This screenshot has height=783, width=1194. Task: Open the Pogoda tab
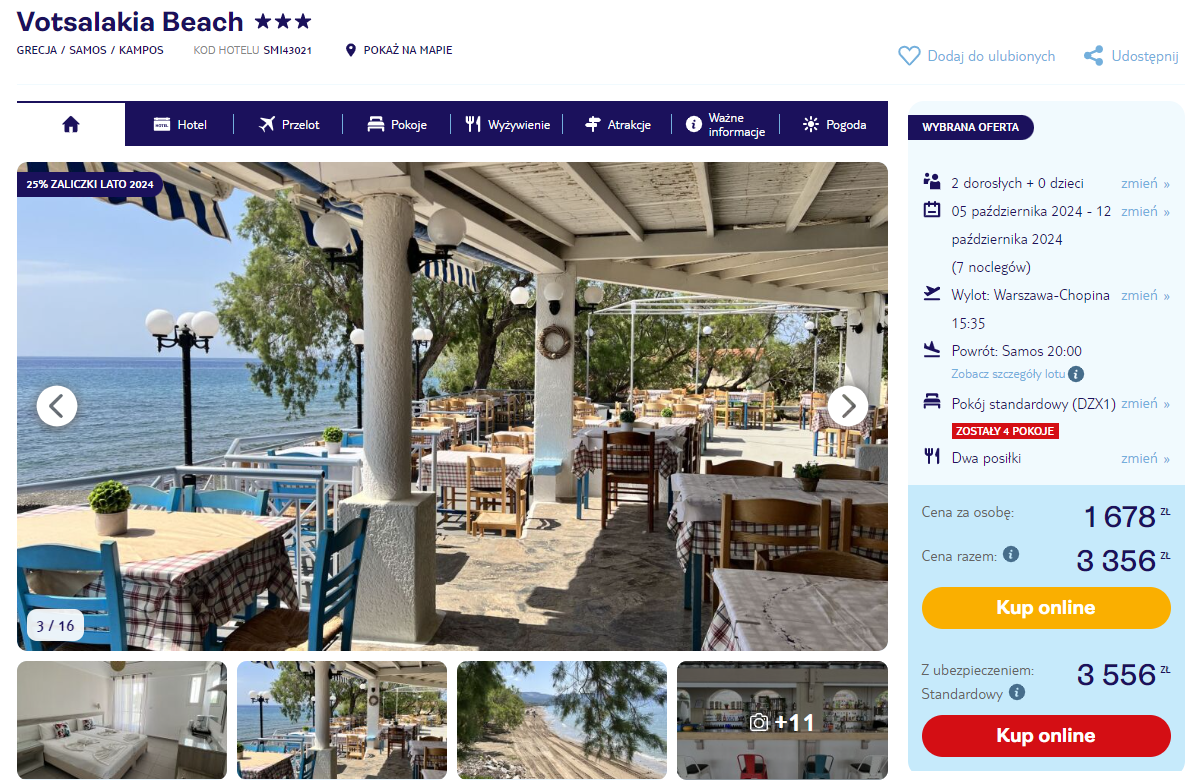pyautogui.click(x=835, y=124)
